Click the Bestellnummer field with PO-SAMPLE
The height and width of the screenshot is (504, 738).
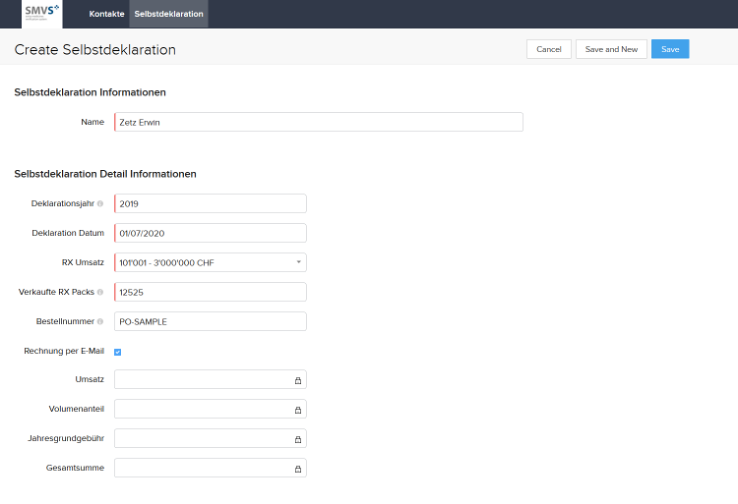click(x=210, y=321)
